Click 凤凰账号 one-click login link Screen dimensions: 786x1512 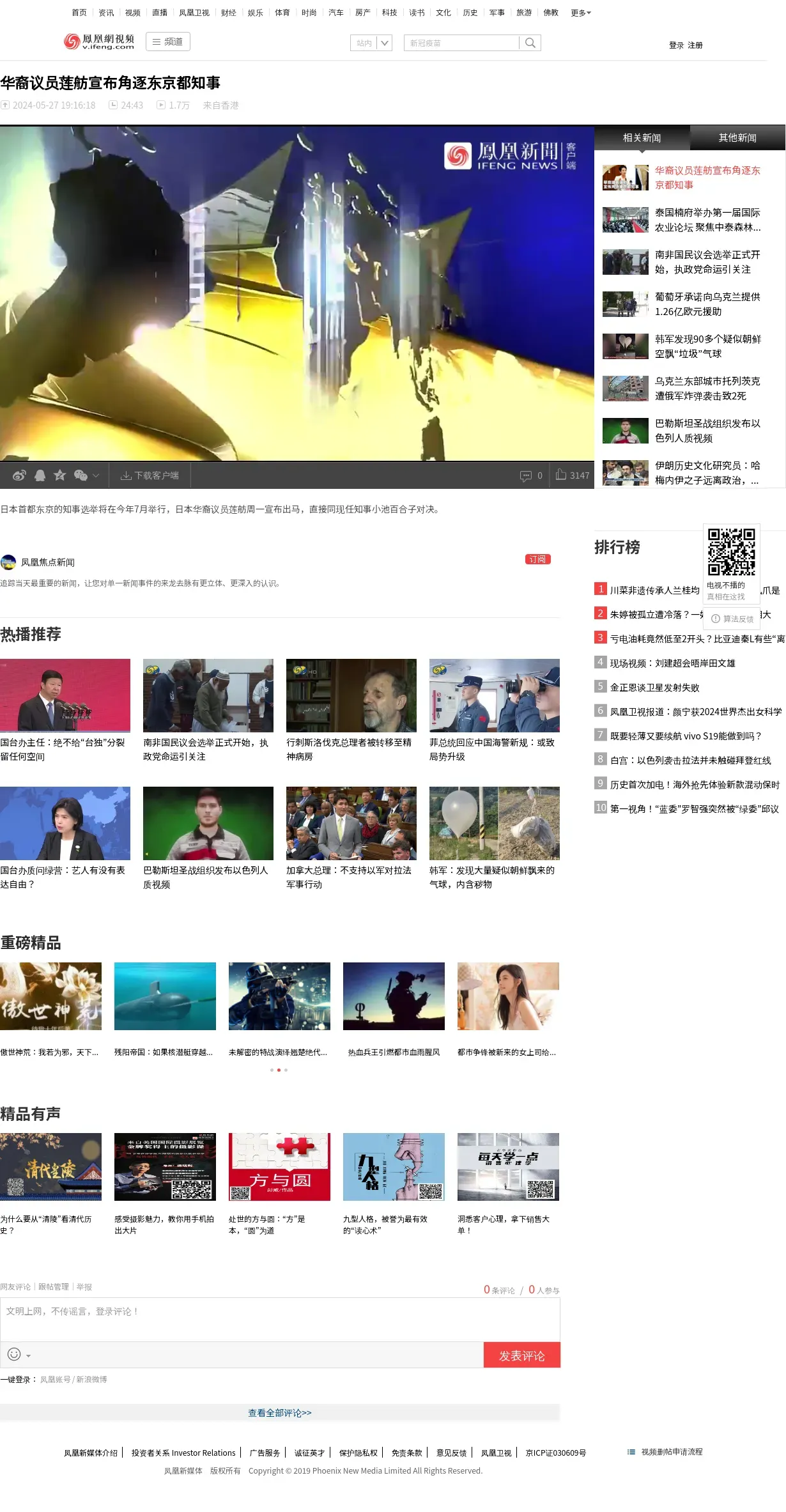coord(55,1380)
